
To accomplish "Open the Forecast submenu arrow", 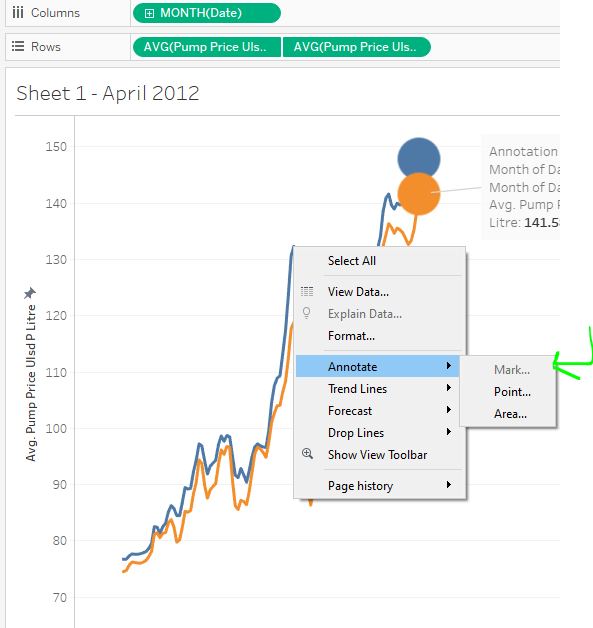I will pos(449,410).
